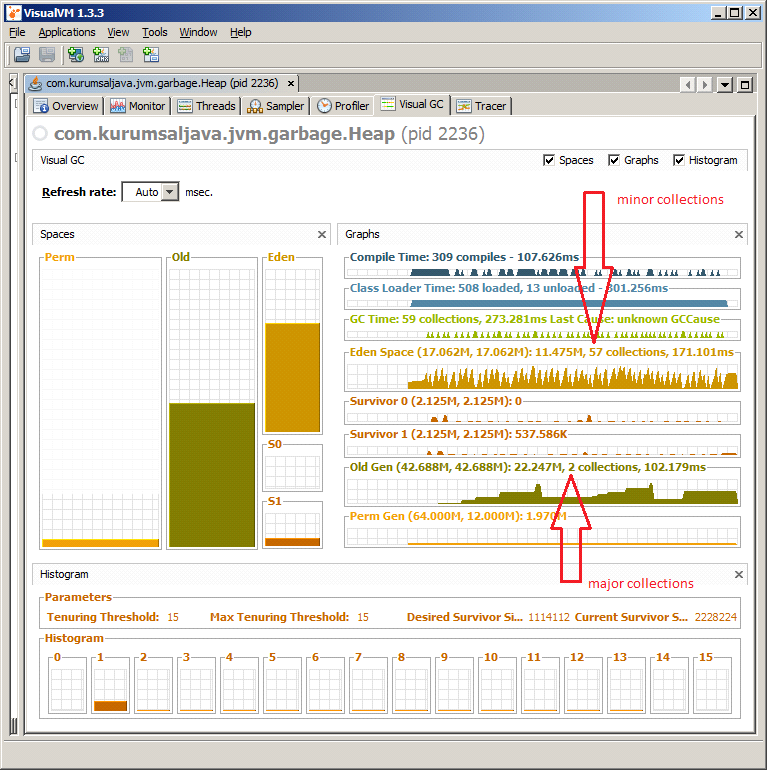Image resolution: width=767 pixels, height=770 pixels.
Task: Close the Histogram panel
Action: click(x=739, y=574)
